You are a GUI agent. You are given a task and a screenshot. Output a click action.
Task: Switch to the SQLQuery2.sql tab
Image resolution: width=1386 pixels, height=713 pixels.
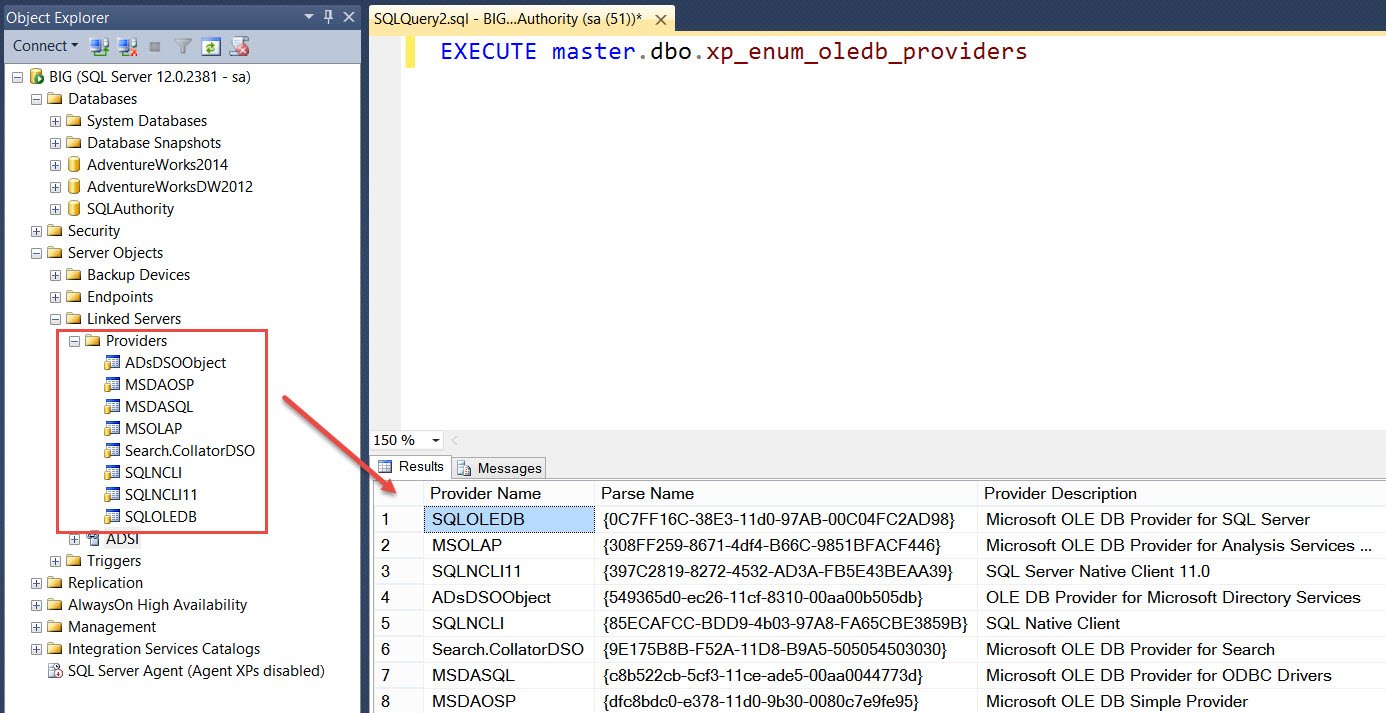(507, 19)
